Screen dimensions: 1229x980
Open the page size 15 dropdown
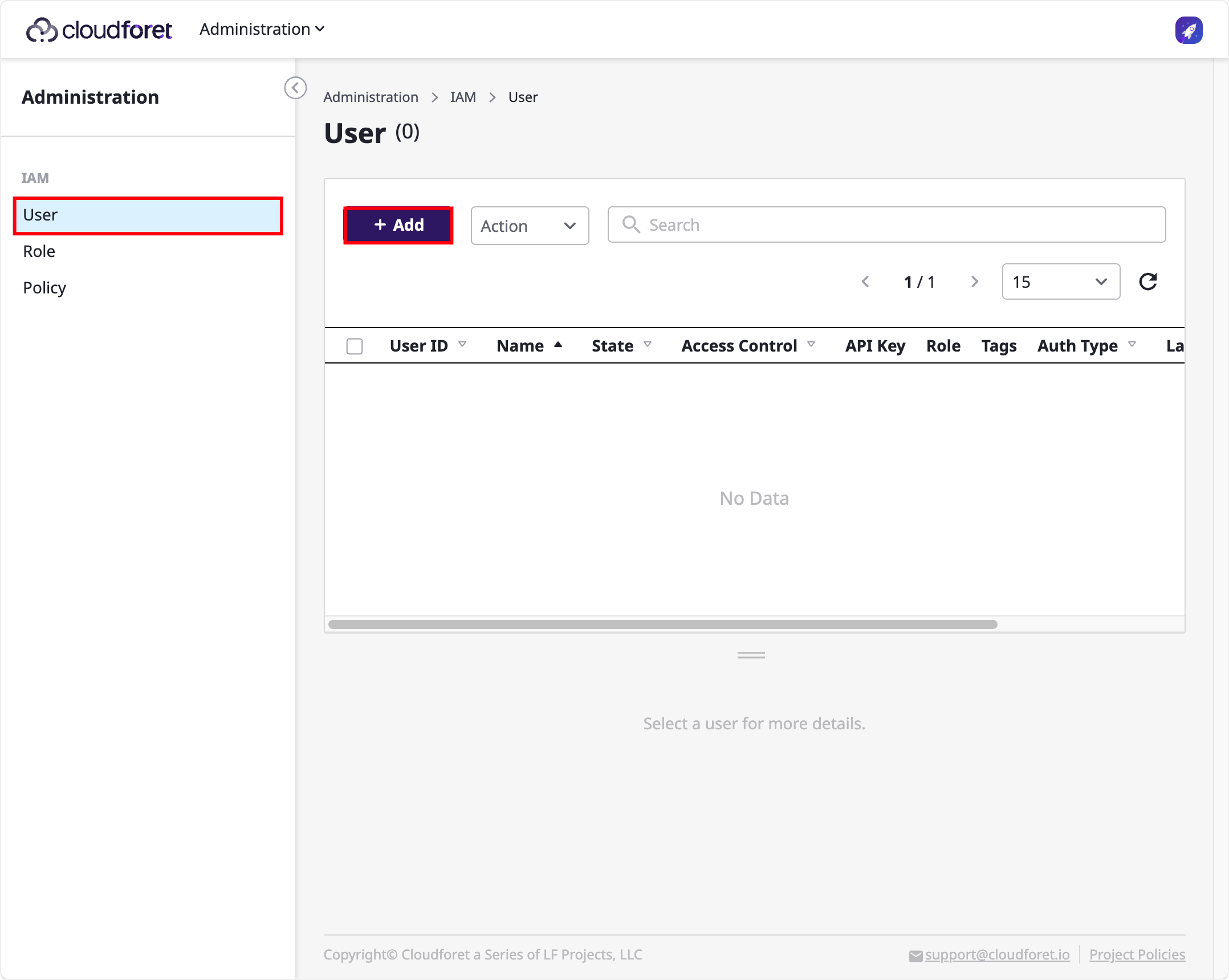(1061, 281)
